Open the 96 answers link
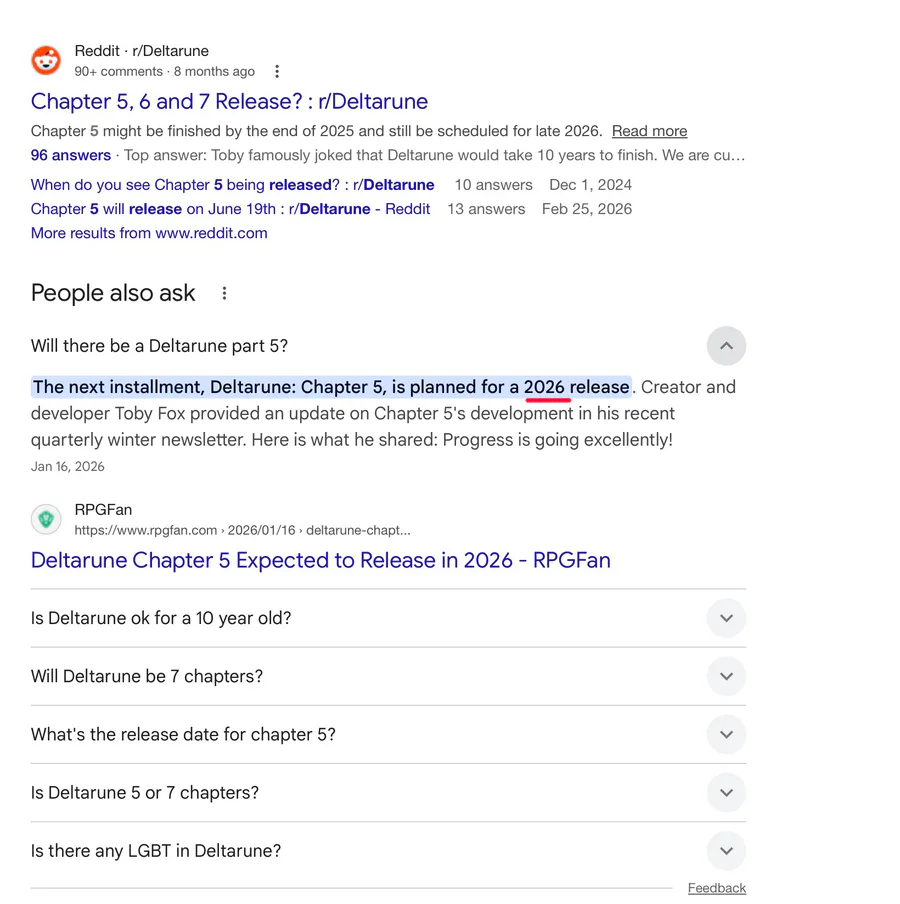Viewport: 900px width, 904px height. coord(71,155)
